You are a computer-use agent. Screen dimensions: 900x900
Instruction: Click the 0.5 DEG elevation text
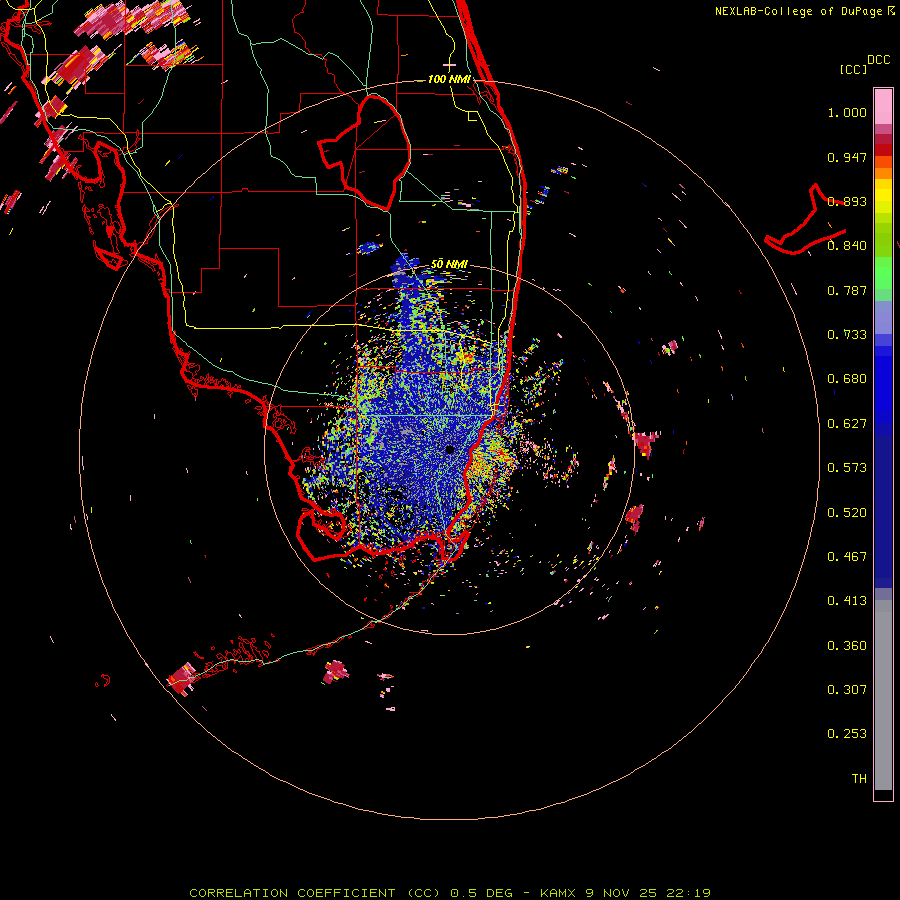pyautogui.click(x=482, y=893)
